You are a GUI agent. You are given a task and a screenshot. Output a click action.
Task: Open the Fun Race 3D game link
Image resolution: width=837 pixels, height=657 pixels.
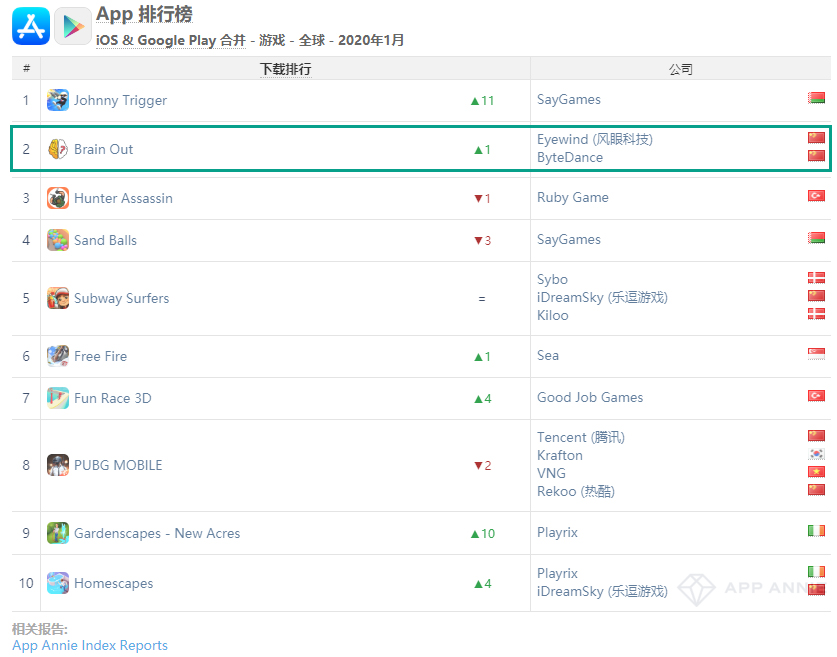pyautogui.click(x=113, y=399)
